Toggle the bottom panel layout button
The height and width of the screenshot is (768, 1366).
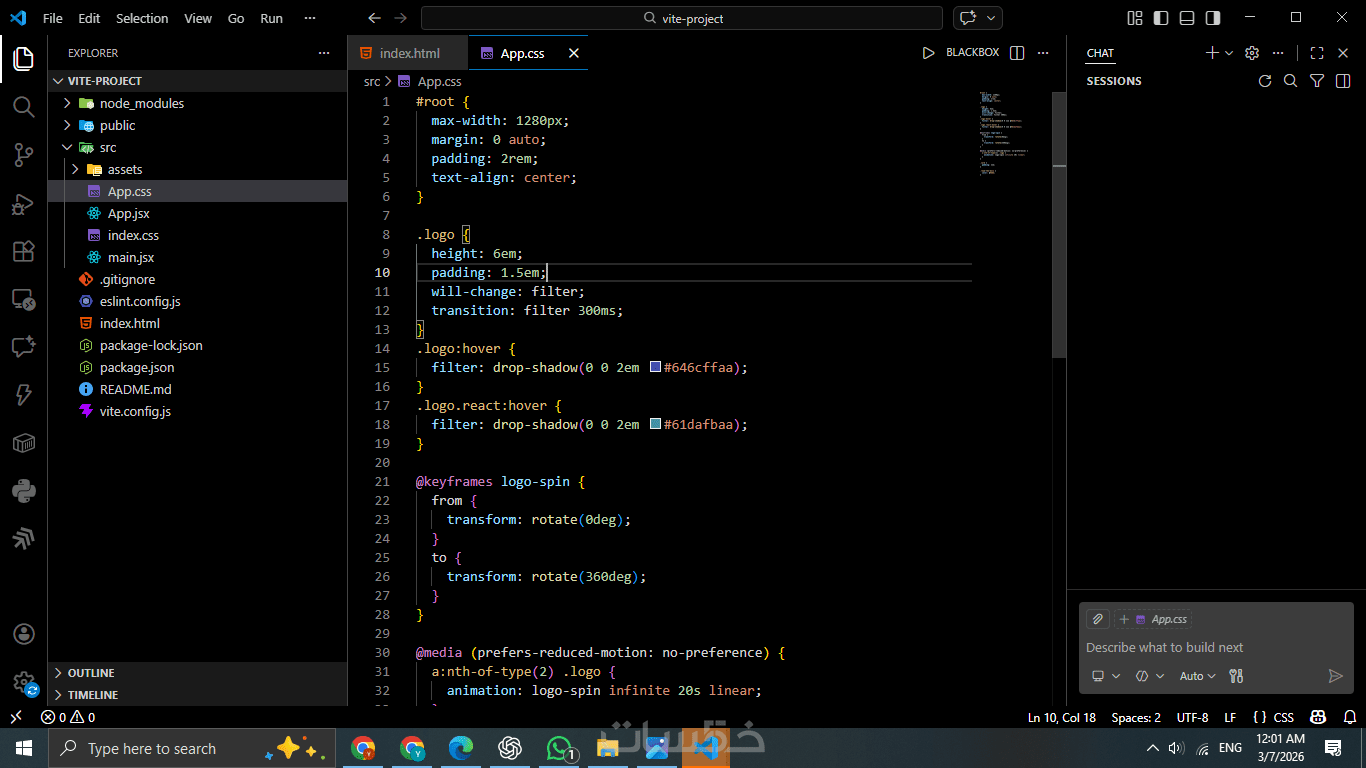(1187, 18)
